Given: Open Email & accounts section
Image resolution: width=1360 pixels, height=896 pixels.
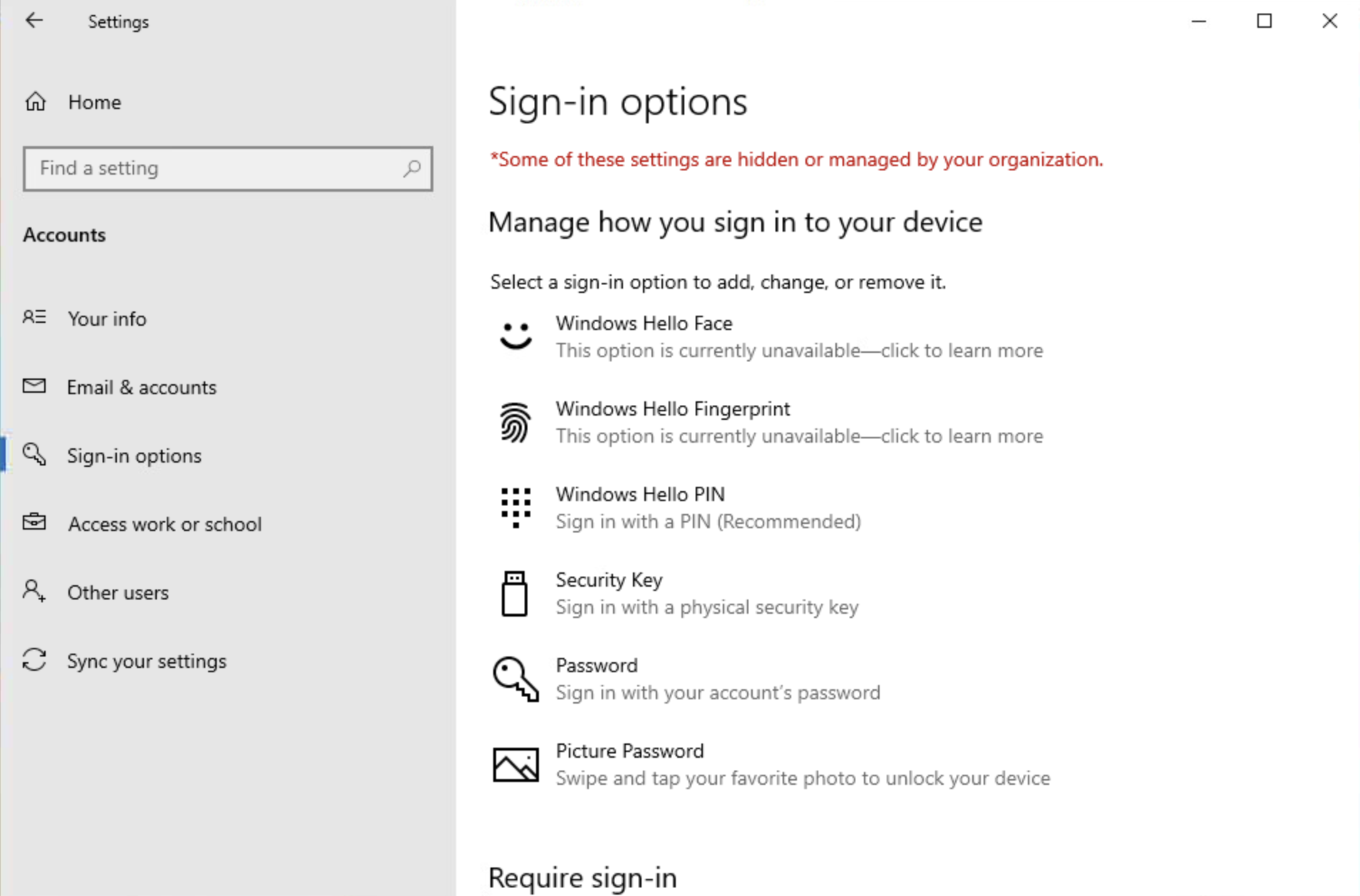Looking at the screenshot, I should click(x=142, y=387).
